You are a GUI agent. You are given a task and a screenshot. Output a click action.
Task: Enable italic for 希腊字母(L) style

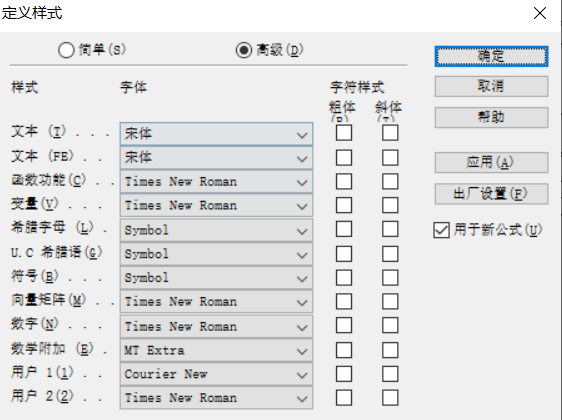[x=390, y=229]
